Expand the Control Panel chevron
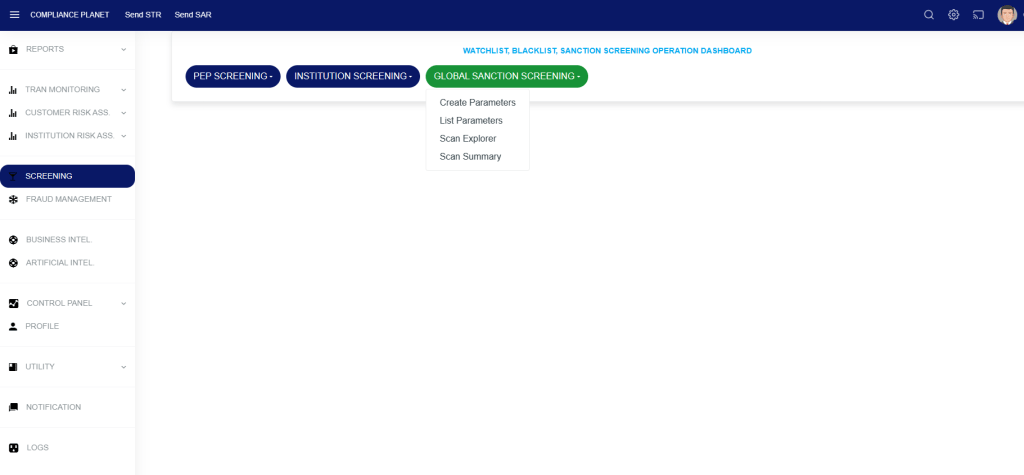 pyautogui.click(x=124, y=303)
